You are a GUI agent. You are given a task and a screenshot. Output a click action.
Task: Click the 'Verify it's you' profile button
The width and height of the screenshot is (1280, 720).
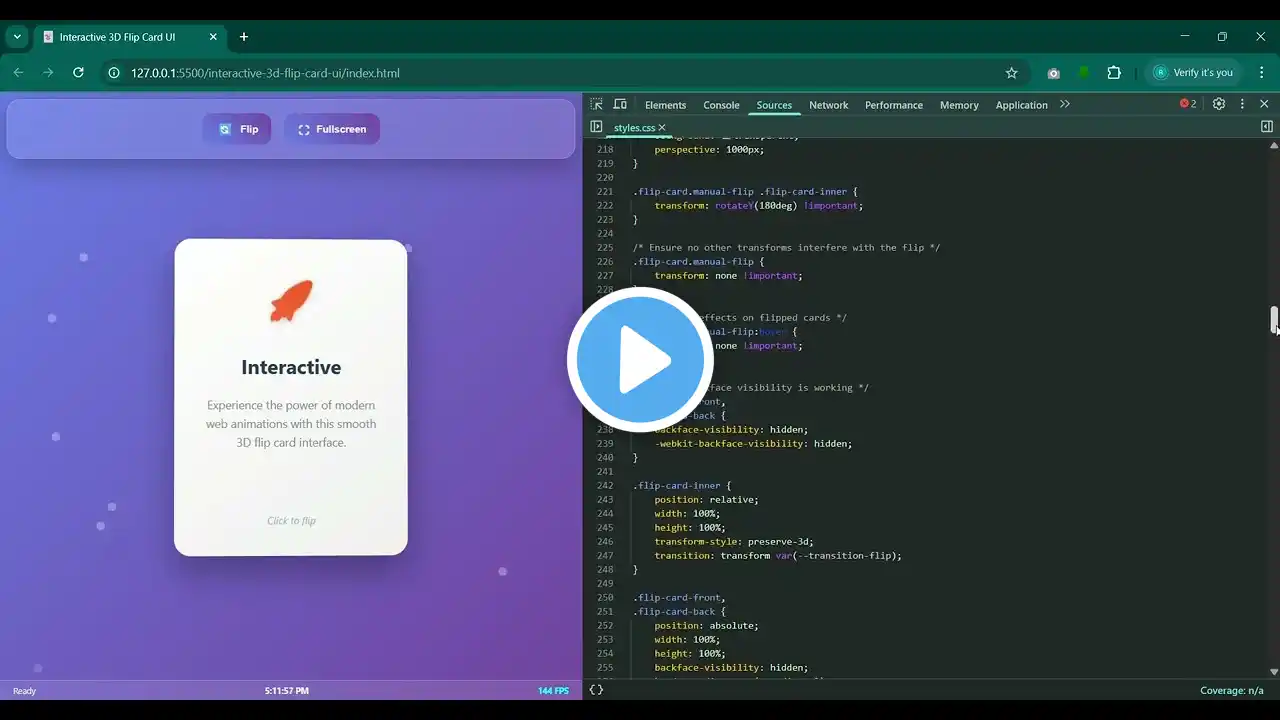pyautogui.click(x=1192, y=73)
